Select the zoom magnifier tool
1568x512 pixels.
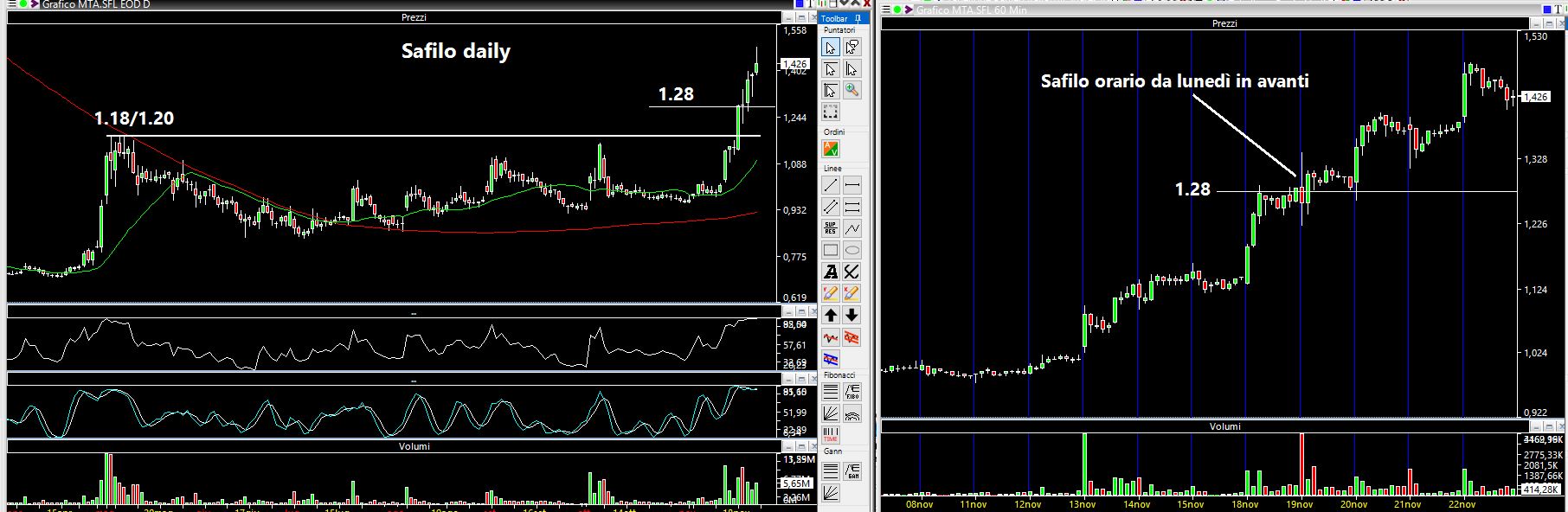(852, 90)
